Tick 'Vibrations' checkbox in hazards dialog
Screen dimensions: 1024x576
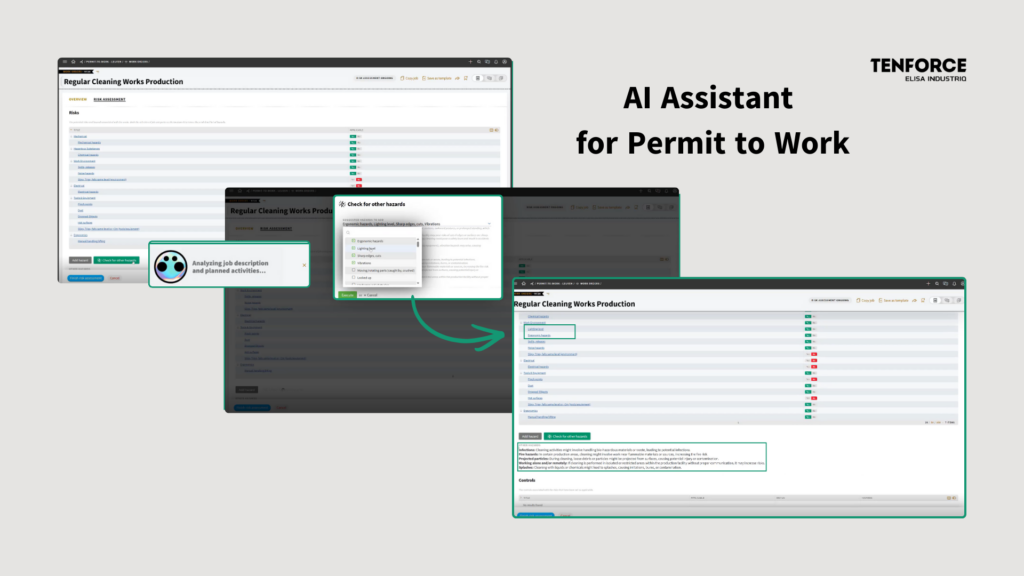[353, 263]
